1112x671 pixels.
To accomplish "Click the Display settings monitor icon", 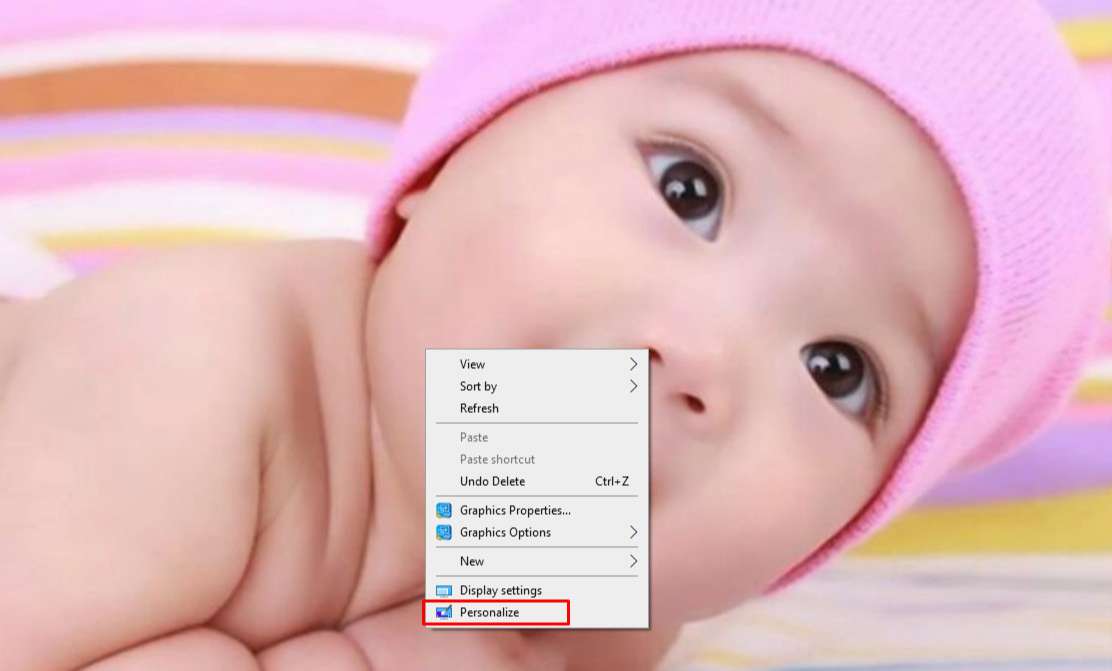I will tap(444, 591).
